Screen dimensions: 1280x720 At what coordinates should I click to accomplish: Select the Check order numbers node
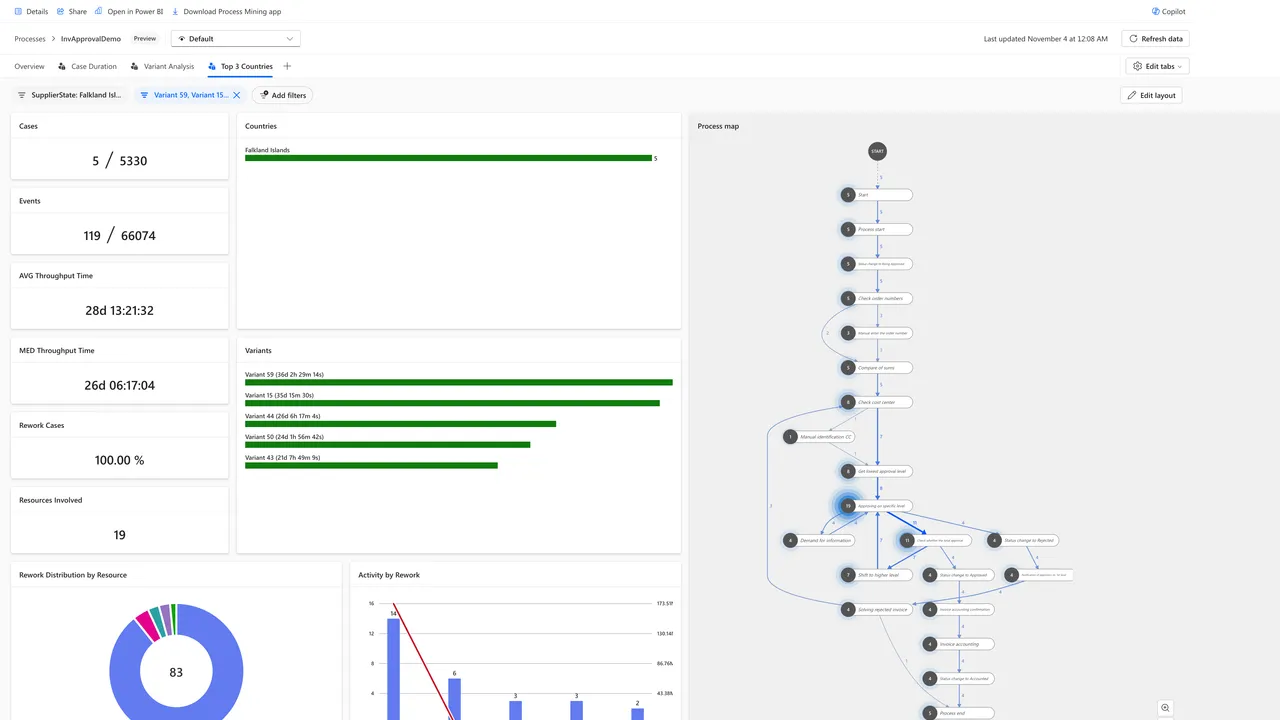point(877,298)
